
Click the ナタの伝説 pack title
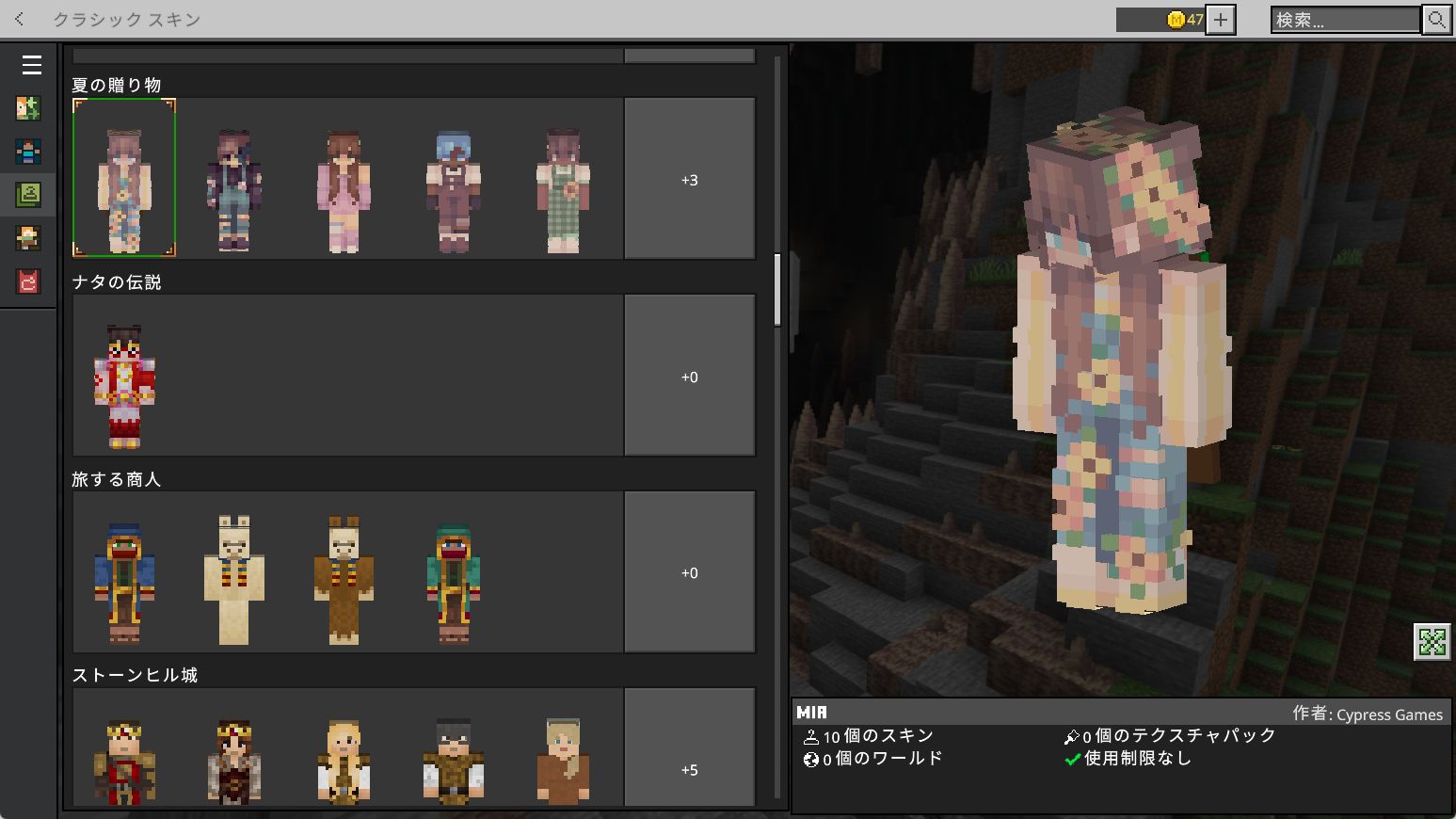pyautogui.click(x=117, y=281)
